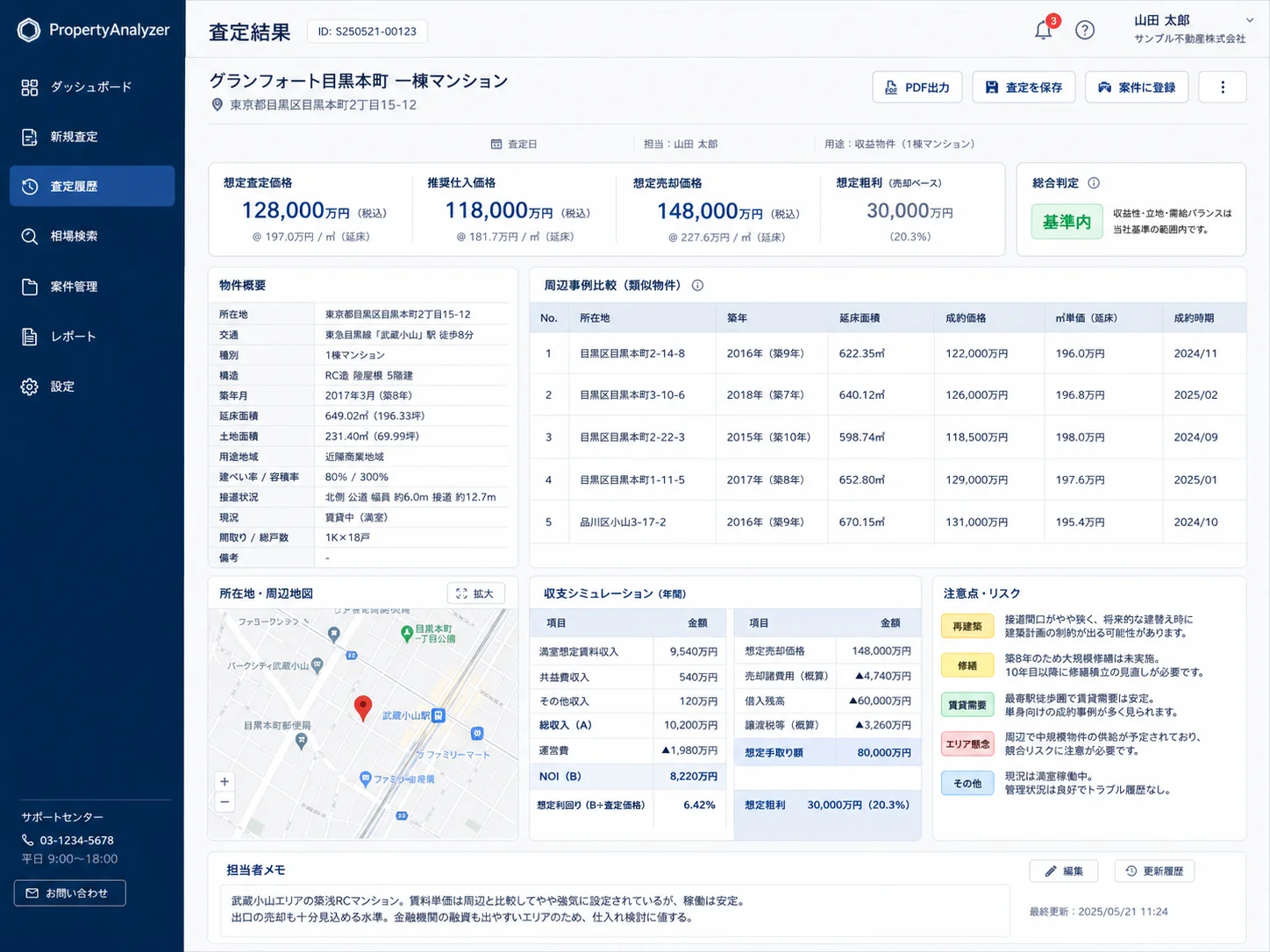The height and width of the screenshot is (952, 1270).
Task: Click the three-dot more options button
Action: (1223, 87)
